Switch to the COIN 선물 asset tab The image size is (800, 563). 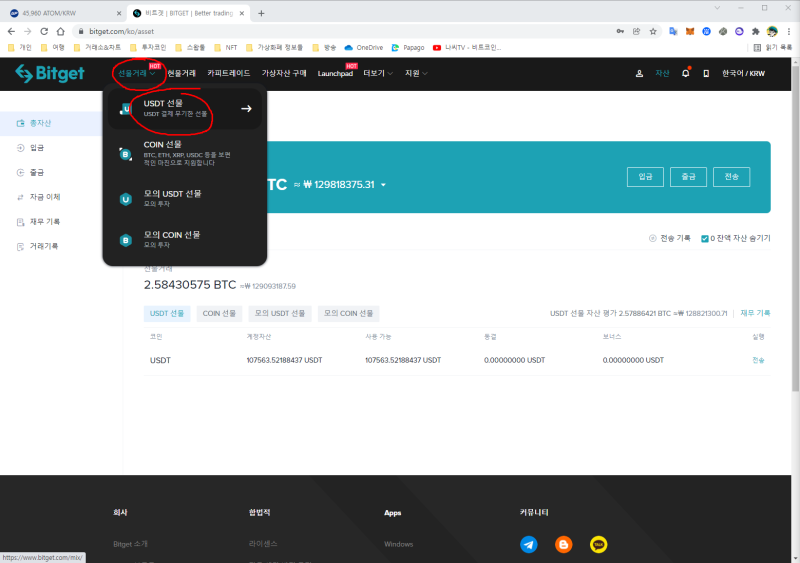[x=219, y=313]
